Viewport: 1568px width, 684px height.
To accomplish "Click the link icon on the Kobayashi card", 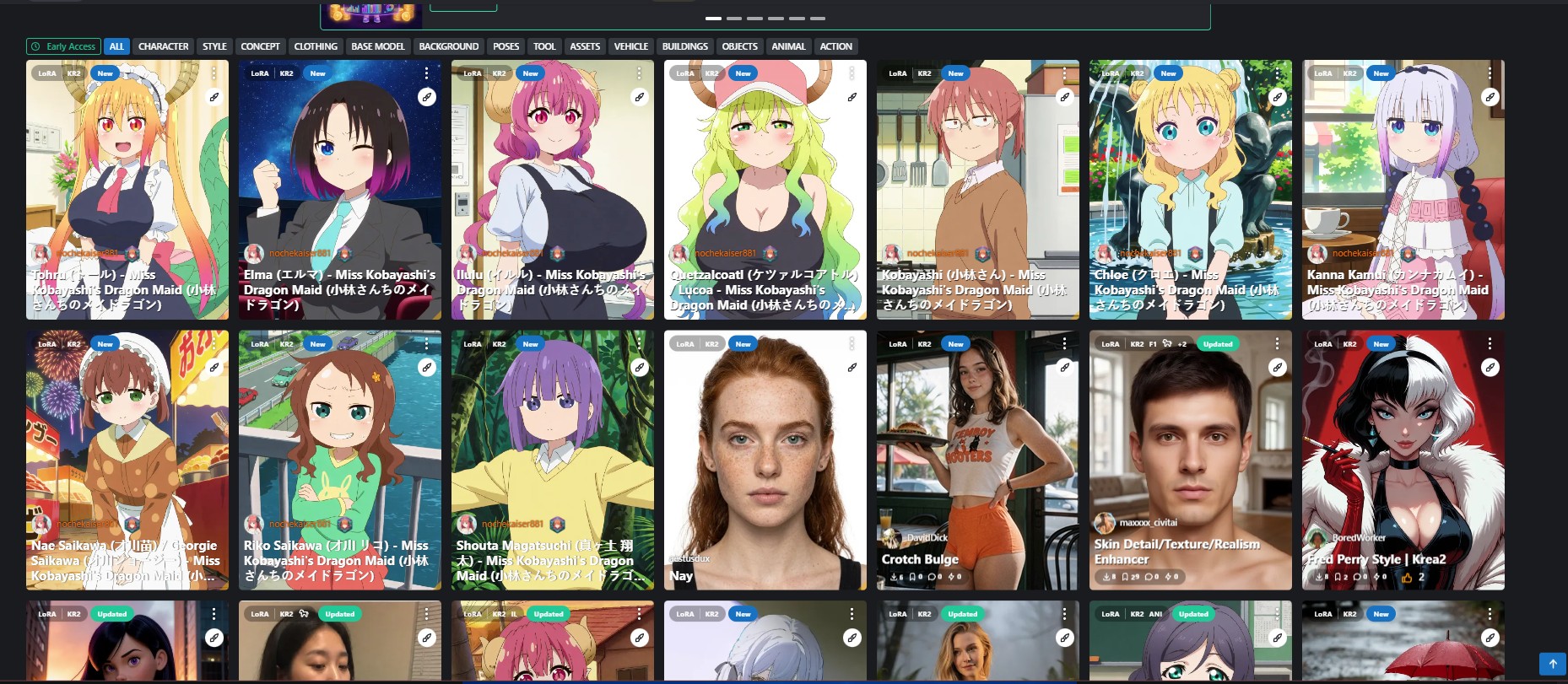I will [1065, 98].
